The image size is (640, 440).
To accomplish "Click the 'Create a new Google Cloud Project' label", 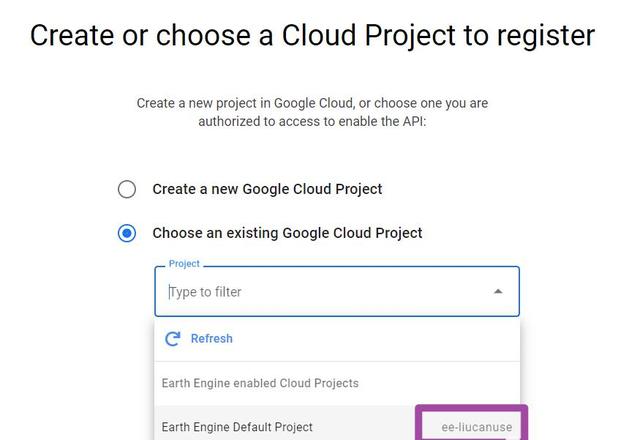I will coord(267,189).
